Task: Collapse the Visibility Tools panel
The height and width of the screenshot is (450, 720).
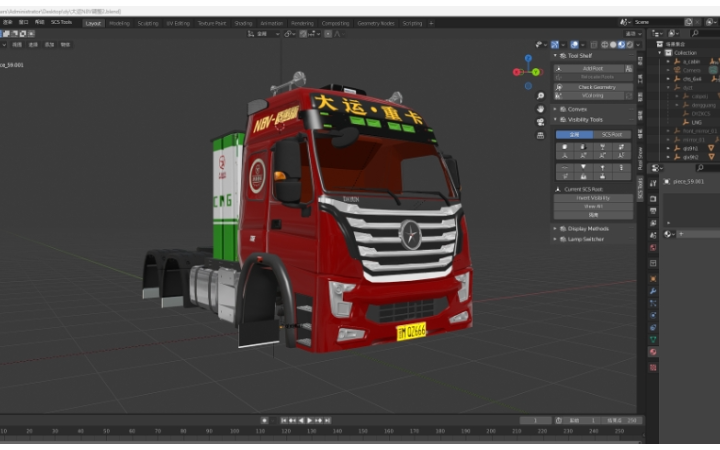Action: (x=555, y=119)
